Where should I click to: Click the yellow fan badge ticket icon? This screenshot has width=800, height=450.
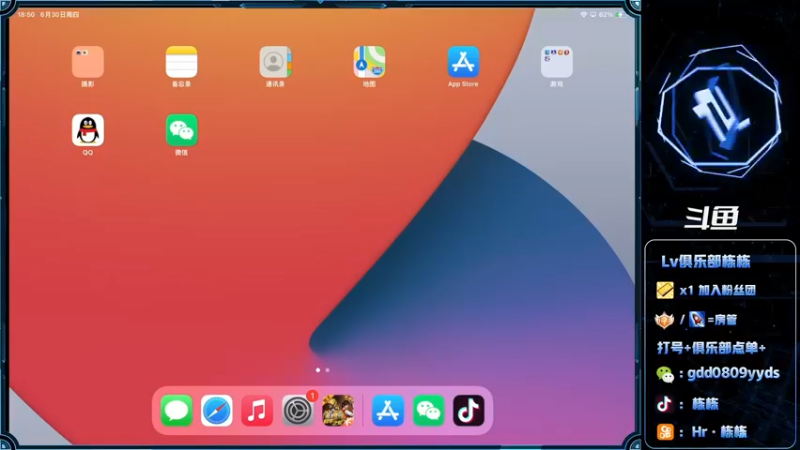[665, 290]
